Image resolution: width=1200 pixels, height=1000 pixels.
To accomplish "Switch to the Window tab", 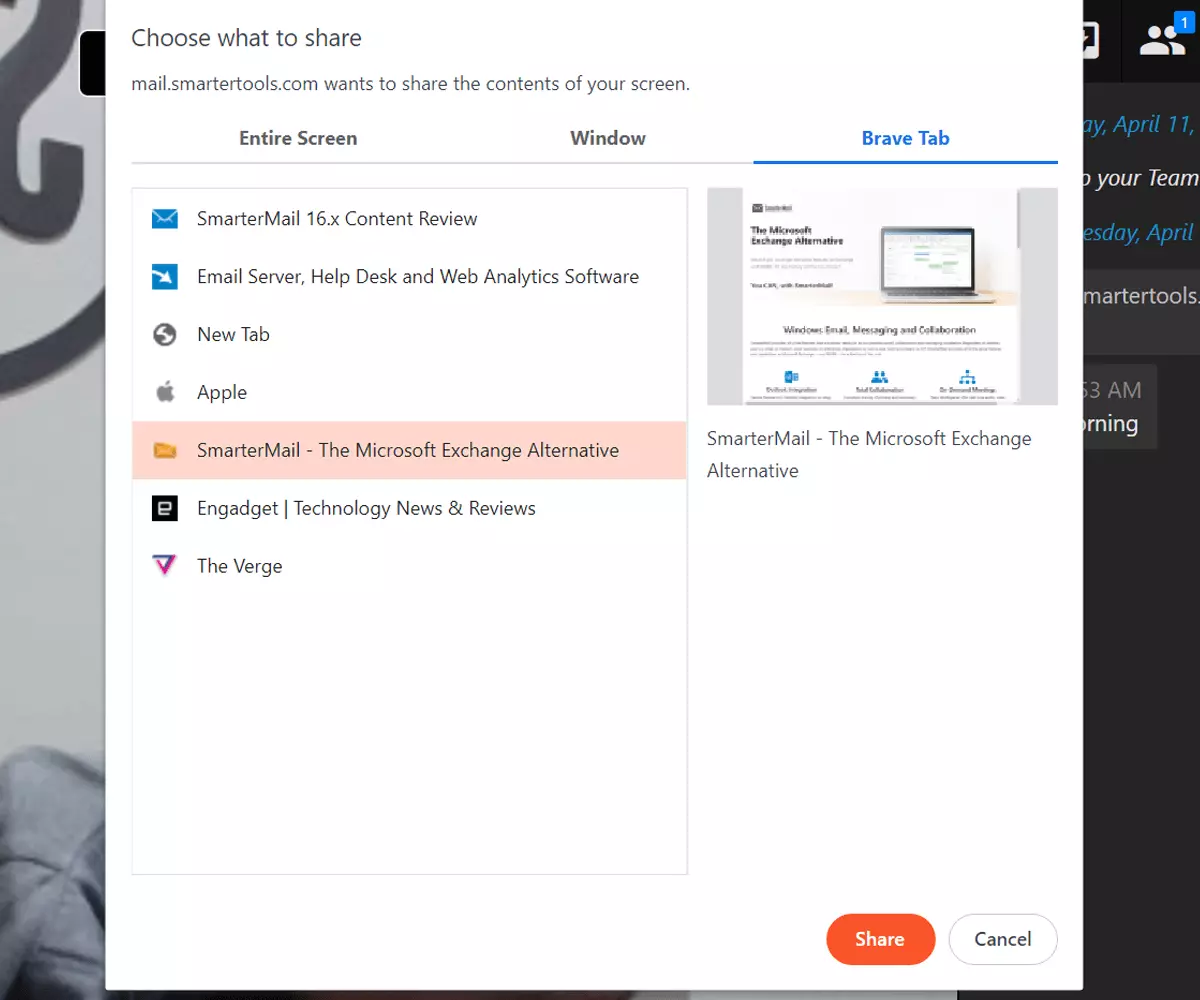I will [x=608, y=138].
